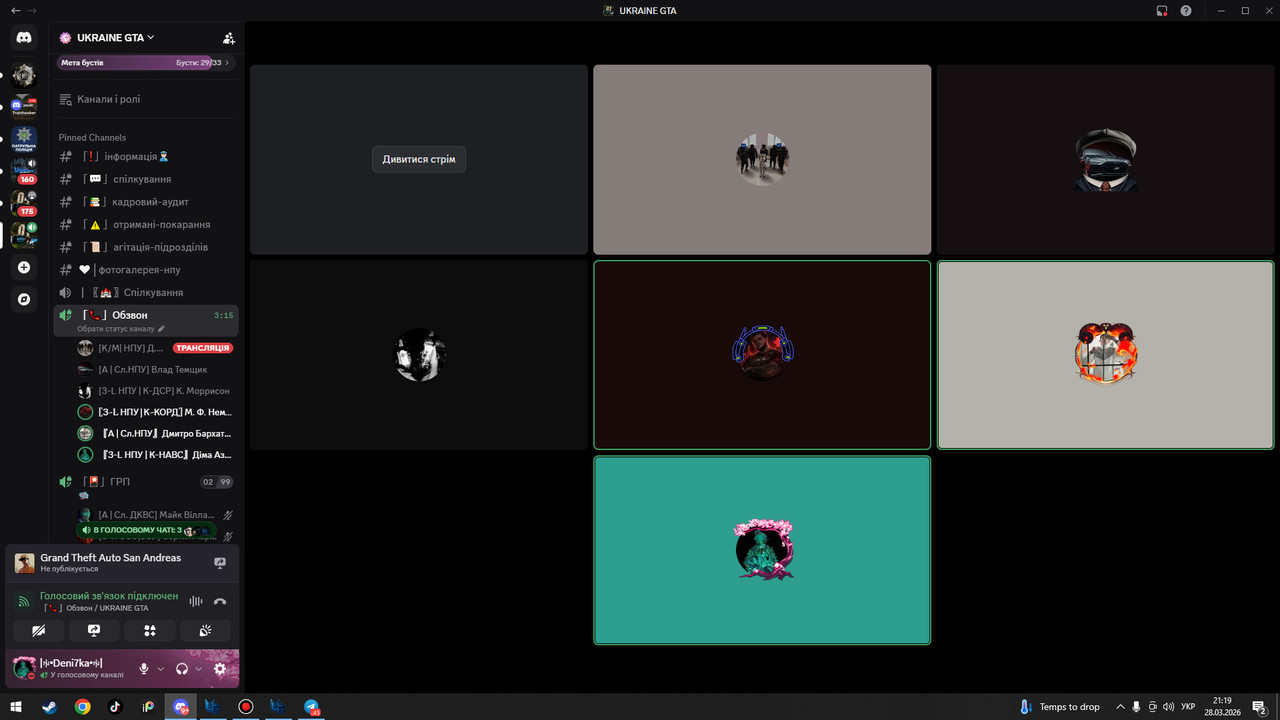This screenshot has width=1280, height=720.
Task: Open the Temps to drop weather widget
Action: (1059, 707)
